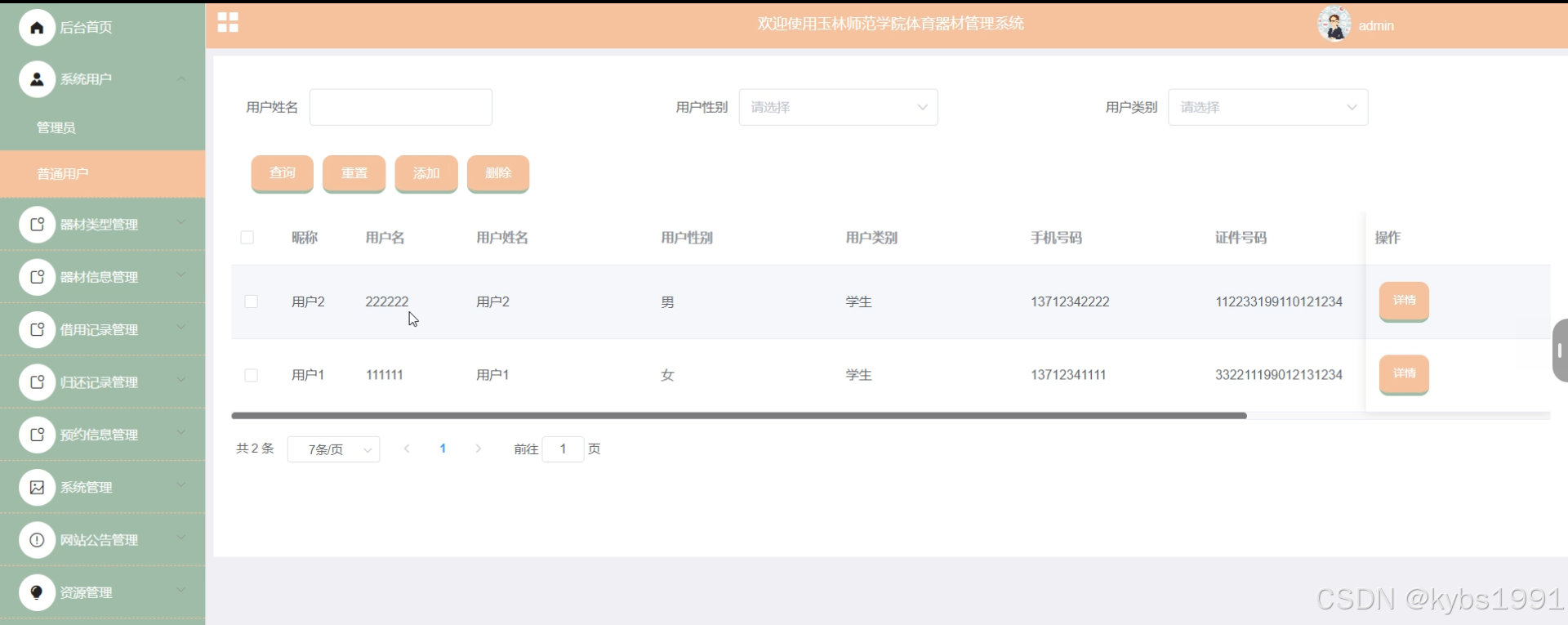Click the admin avatar picture
The image size is (1568, 625).
pyautogui.click(x=1334, y=25)
